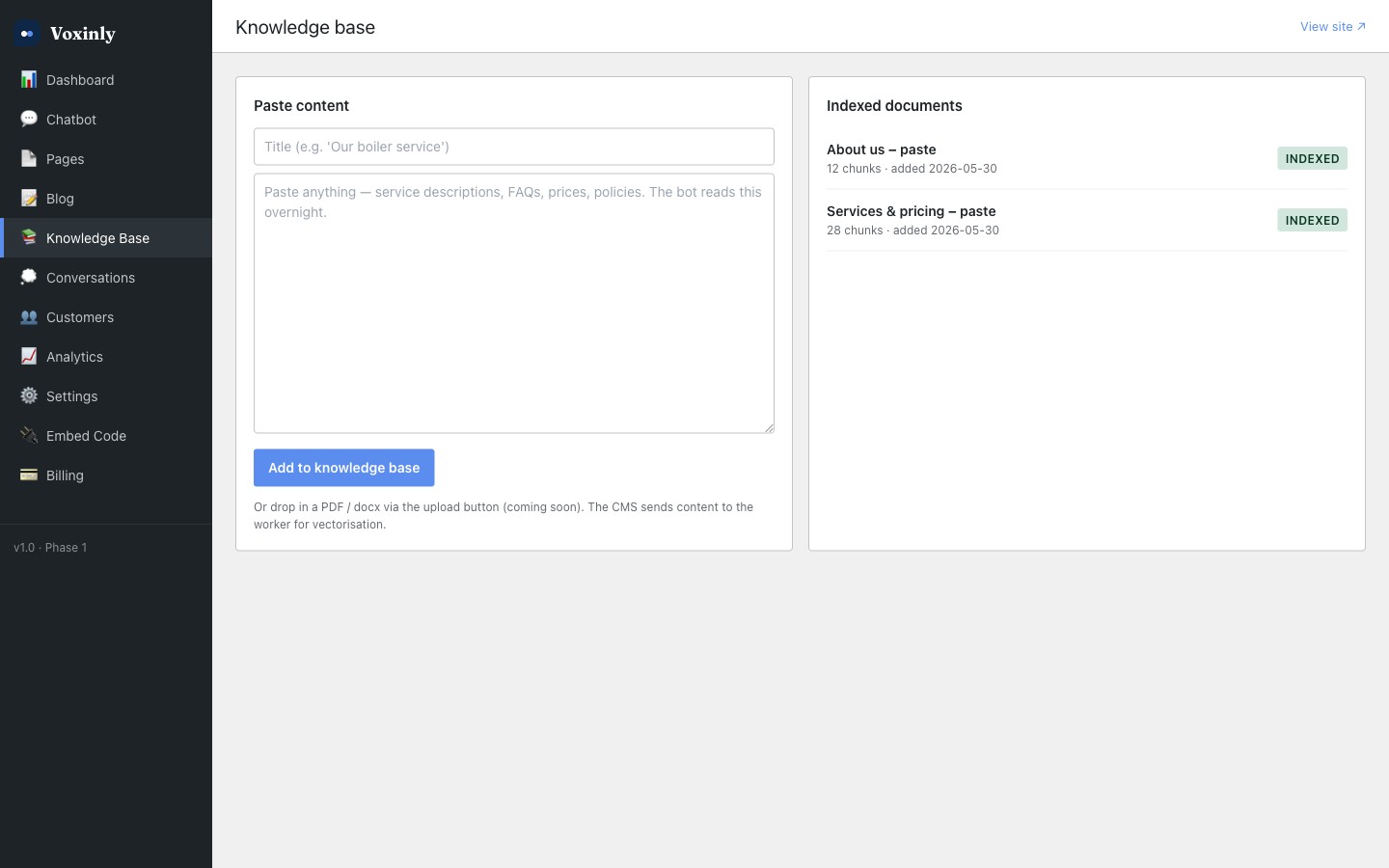Open the Conversations label
The image size is (1389, 868).
click(91, 278)
